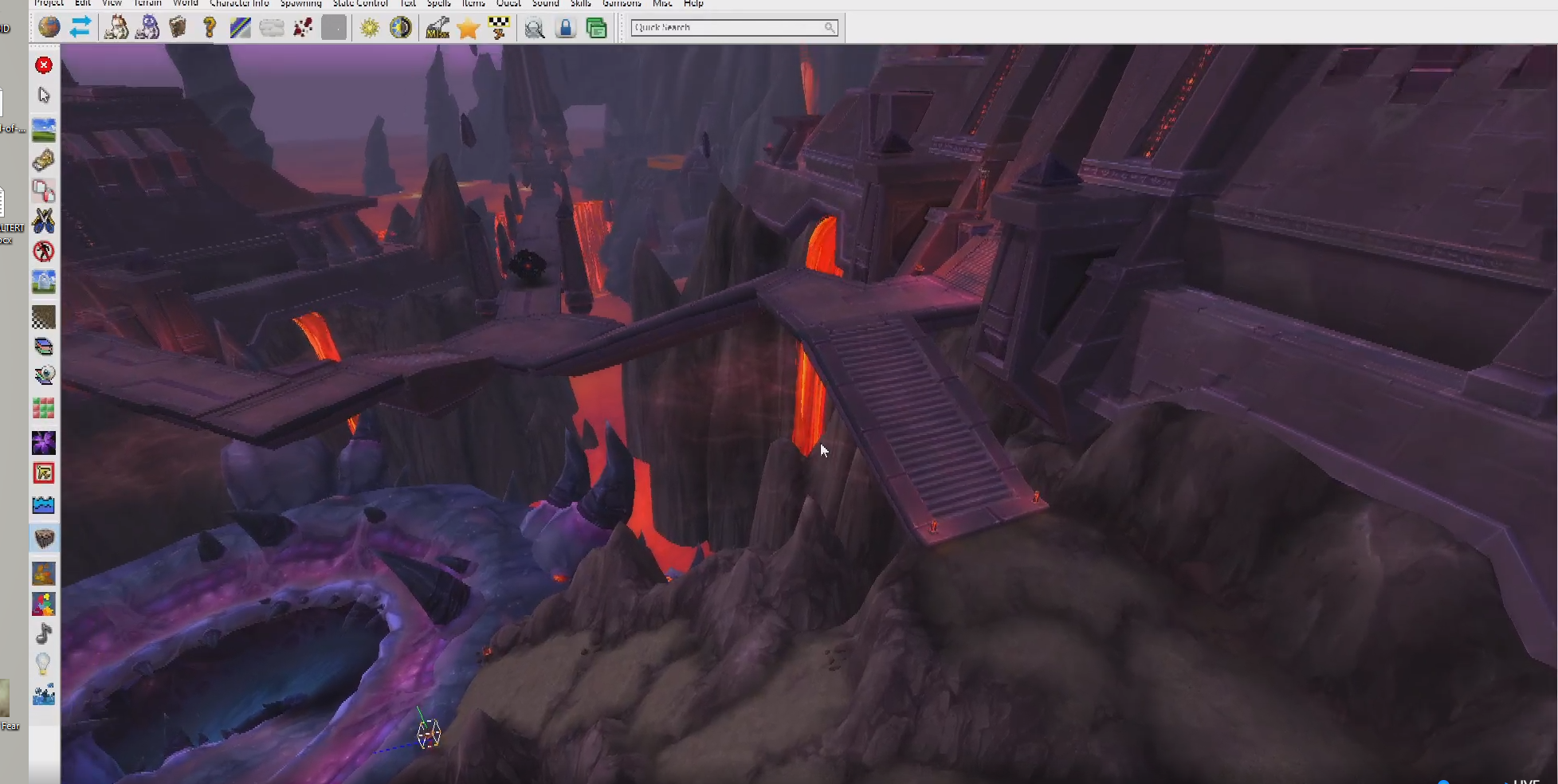Image resolution: width=1558 pixels, height=784 pixels.
Task: Click the wireframe gizmo in viewport
Action: pyautogui.click(x=428, y=734)
